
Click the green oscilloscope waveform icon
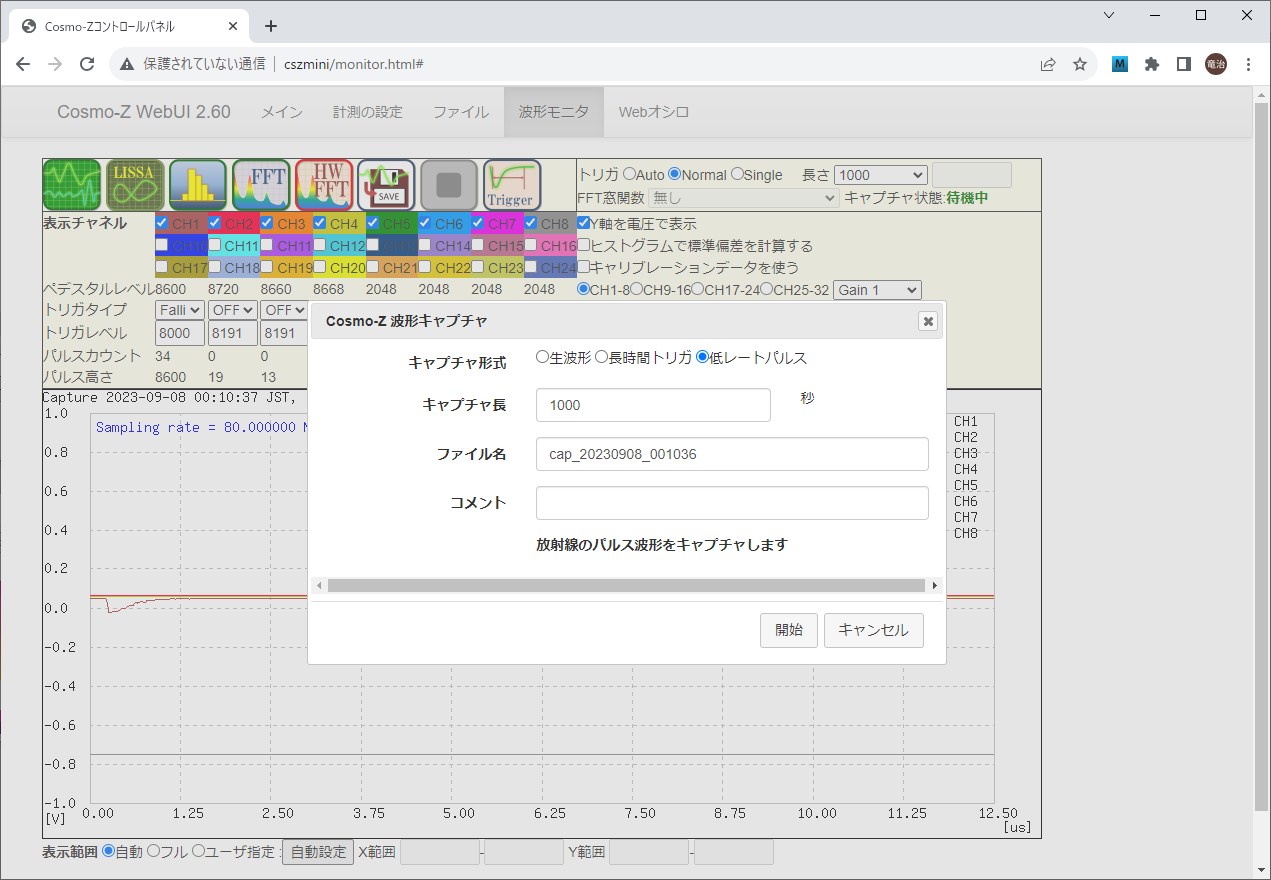pyautogui.click(x=72, y=185)
